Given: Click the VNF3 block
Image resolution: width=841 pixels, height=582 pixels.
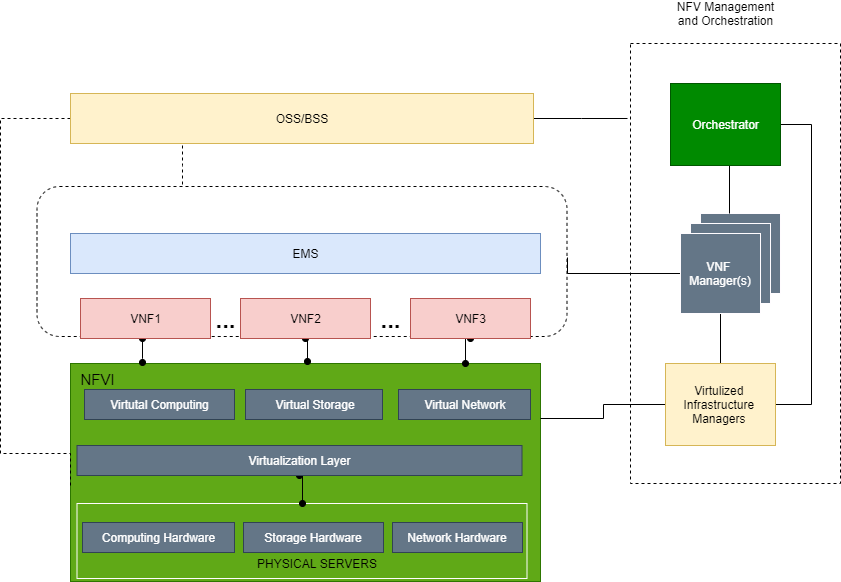Looking at the screenshot, I should click(470, 319).
